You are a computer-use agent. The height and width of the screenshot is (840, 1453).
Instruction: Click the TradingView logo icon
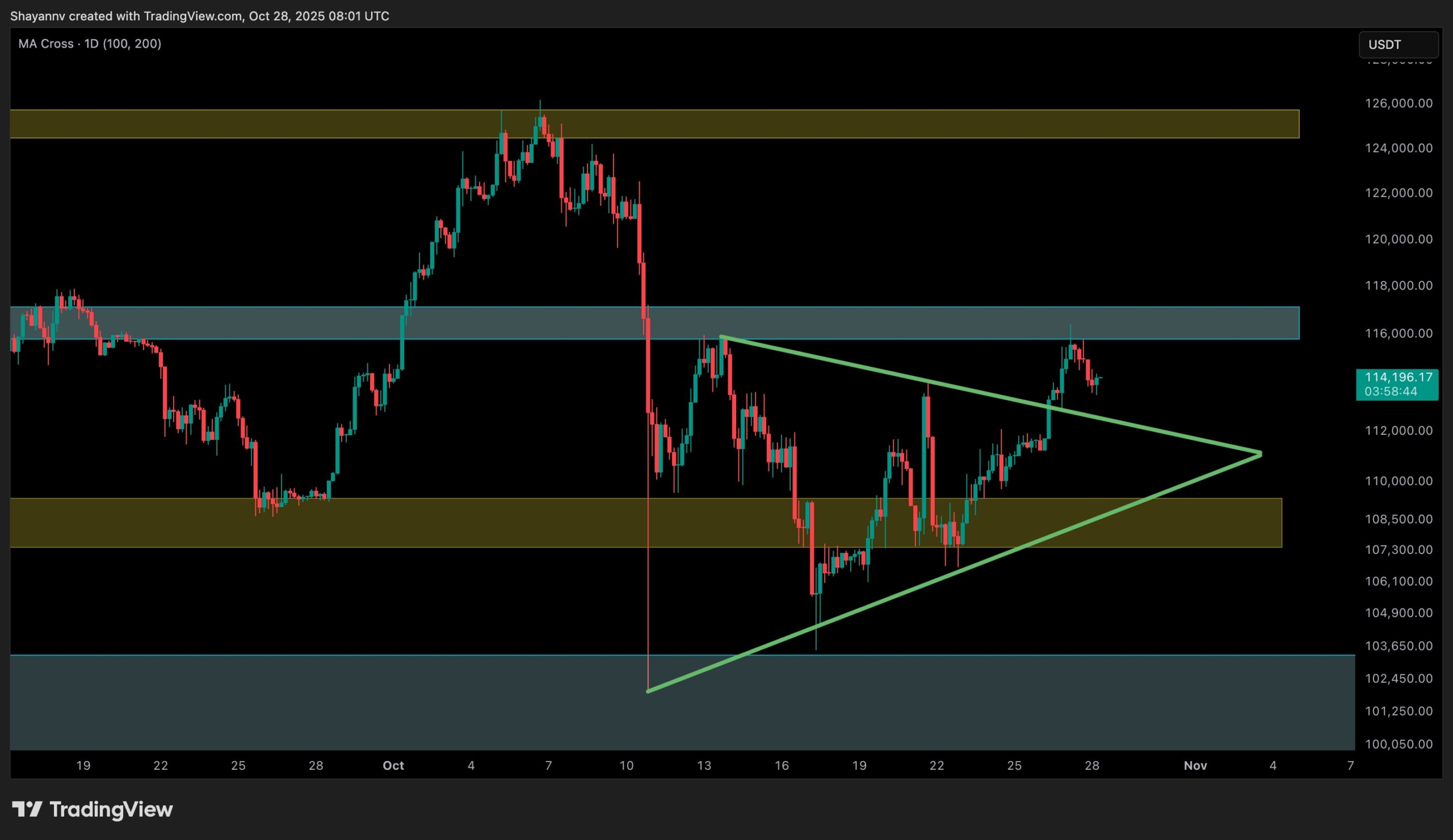pyautogui.click(x=27, y=809)
